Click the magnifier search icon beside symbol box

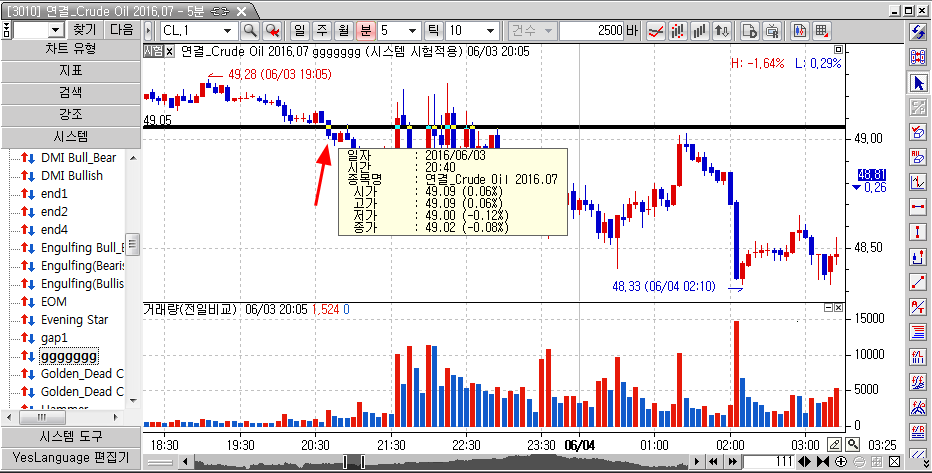[249, 30]
